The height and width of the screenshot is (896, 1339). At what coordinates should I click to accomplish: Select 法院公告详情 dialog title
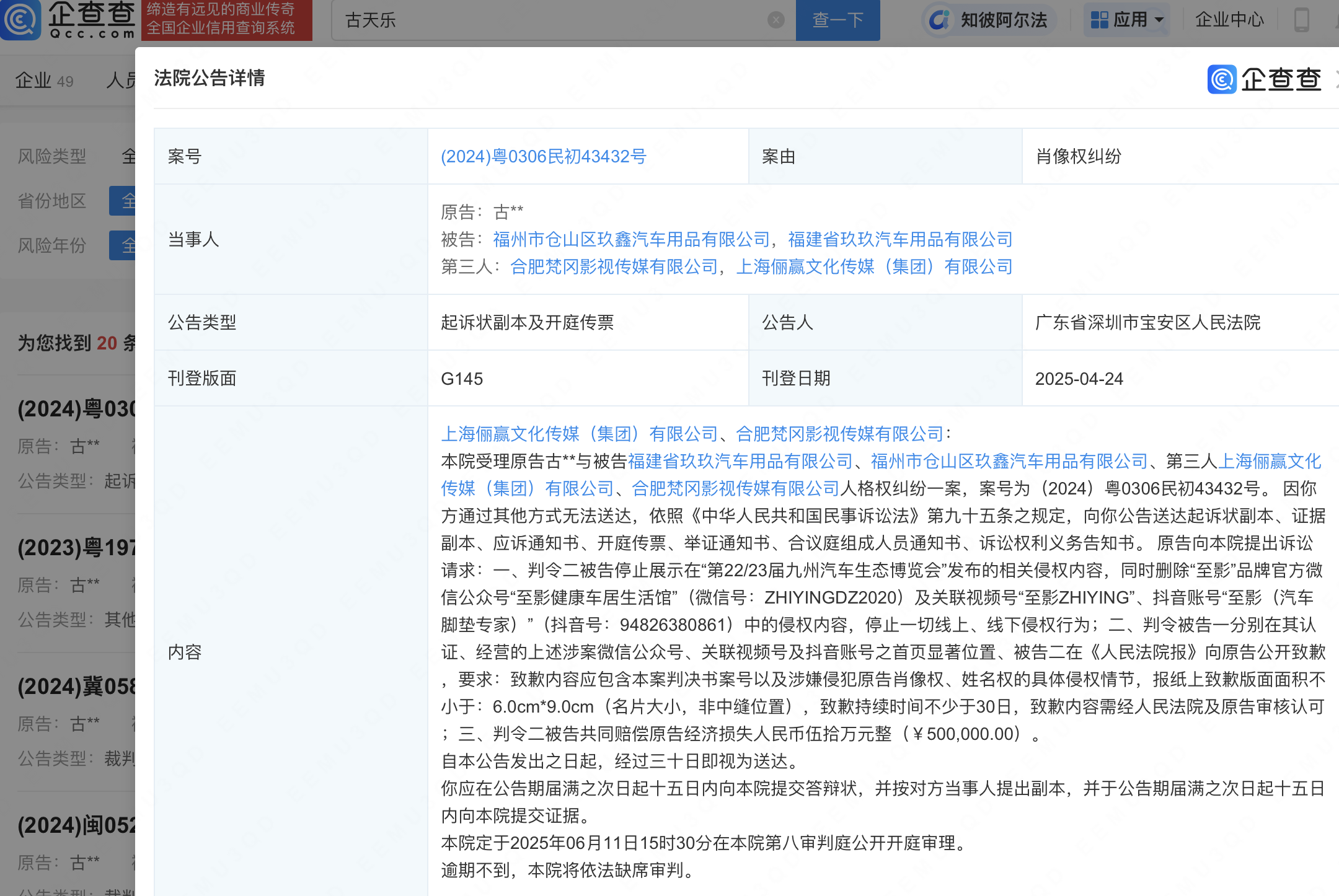click(210, 78)
